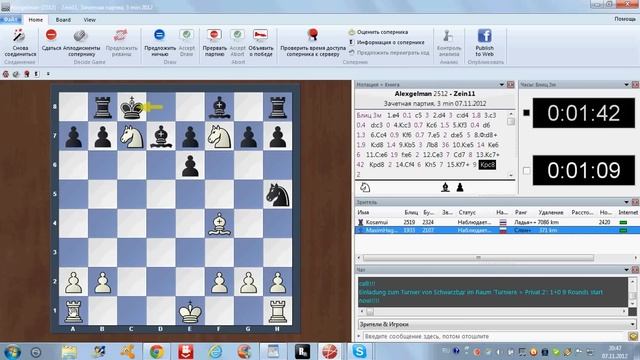Click the red Сдаться (resign) icon

click(51, 35)
